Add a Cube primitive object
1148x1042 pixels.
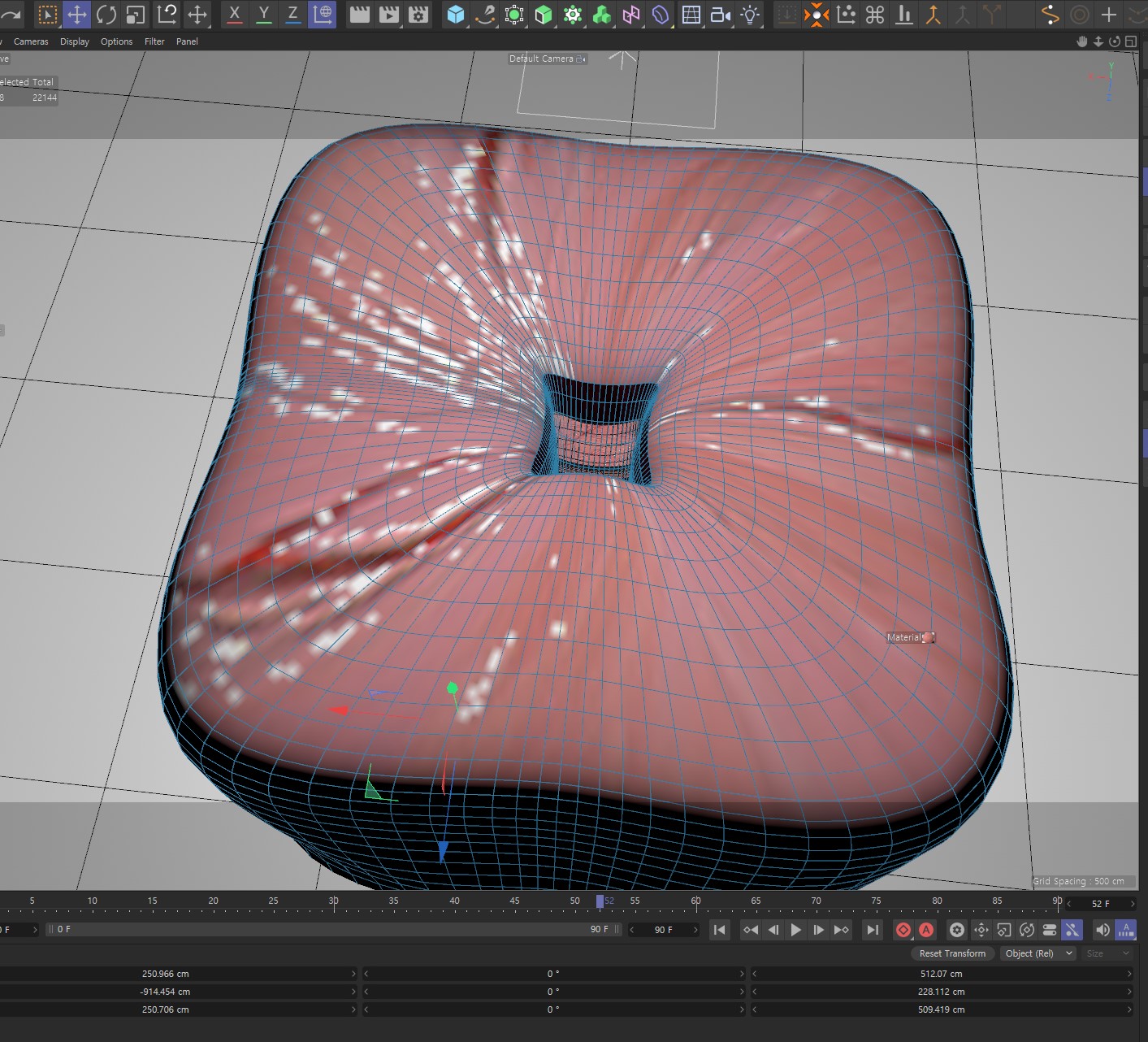point(456,15)
